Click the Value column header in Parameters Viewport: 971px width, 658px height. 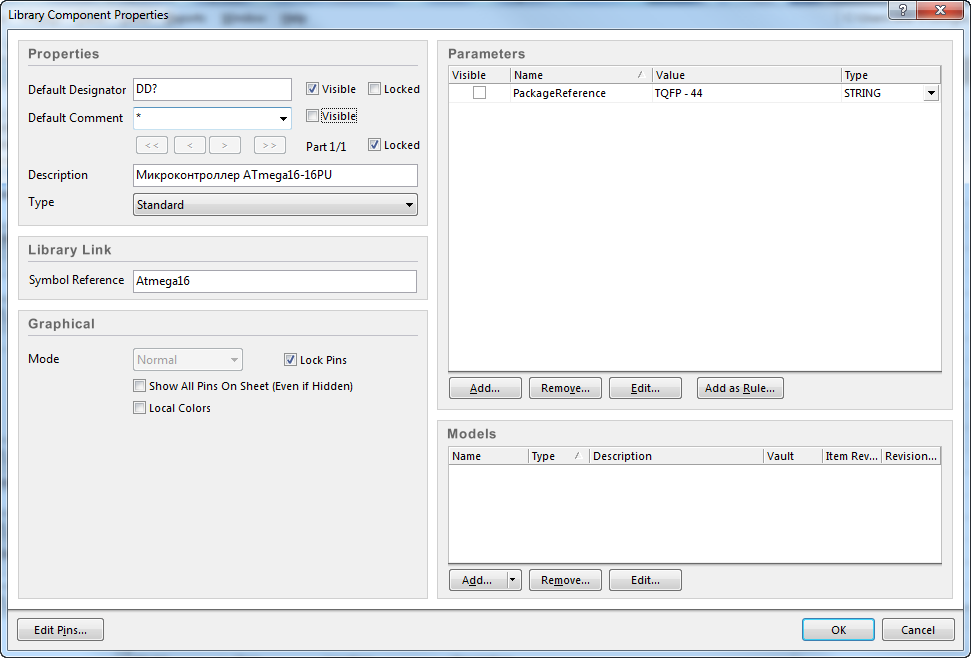tap(746, 75)
